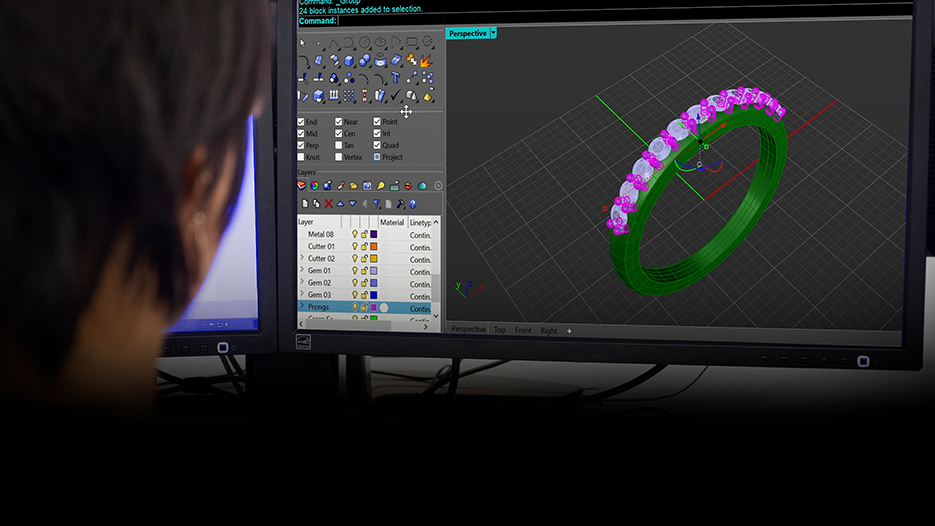935x526 pixels.
Task: Toggle the Project snap option
Action: click(x=377, y=157)
